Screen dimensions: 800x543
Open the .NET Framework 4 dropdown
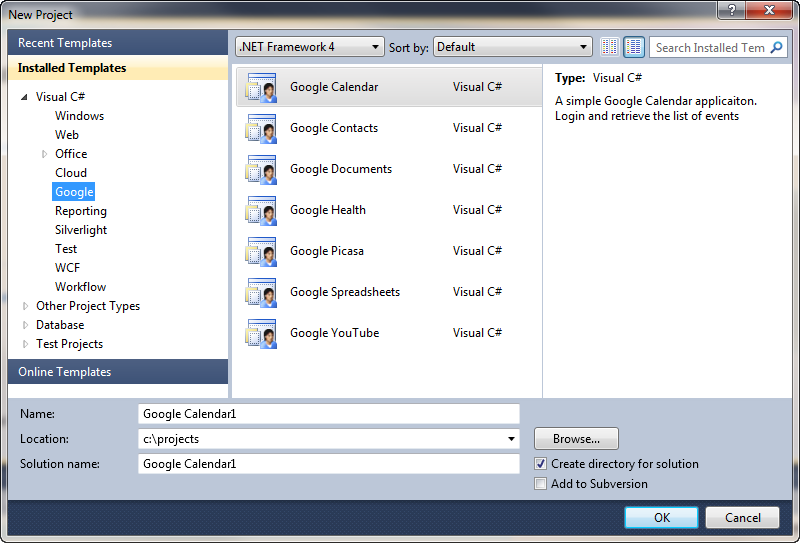[x=310, y=47]
